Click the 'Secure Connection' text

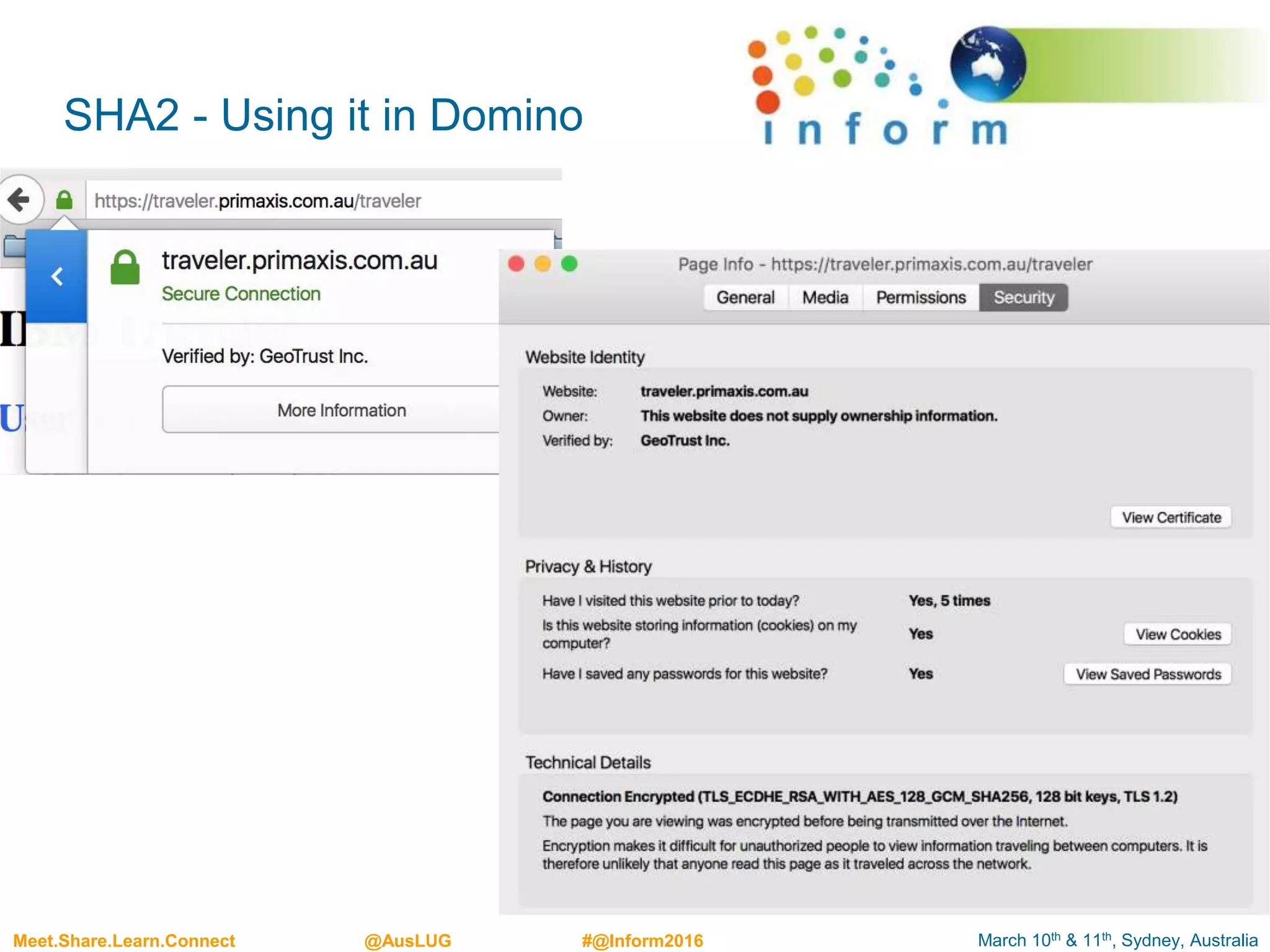241,294
